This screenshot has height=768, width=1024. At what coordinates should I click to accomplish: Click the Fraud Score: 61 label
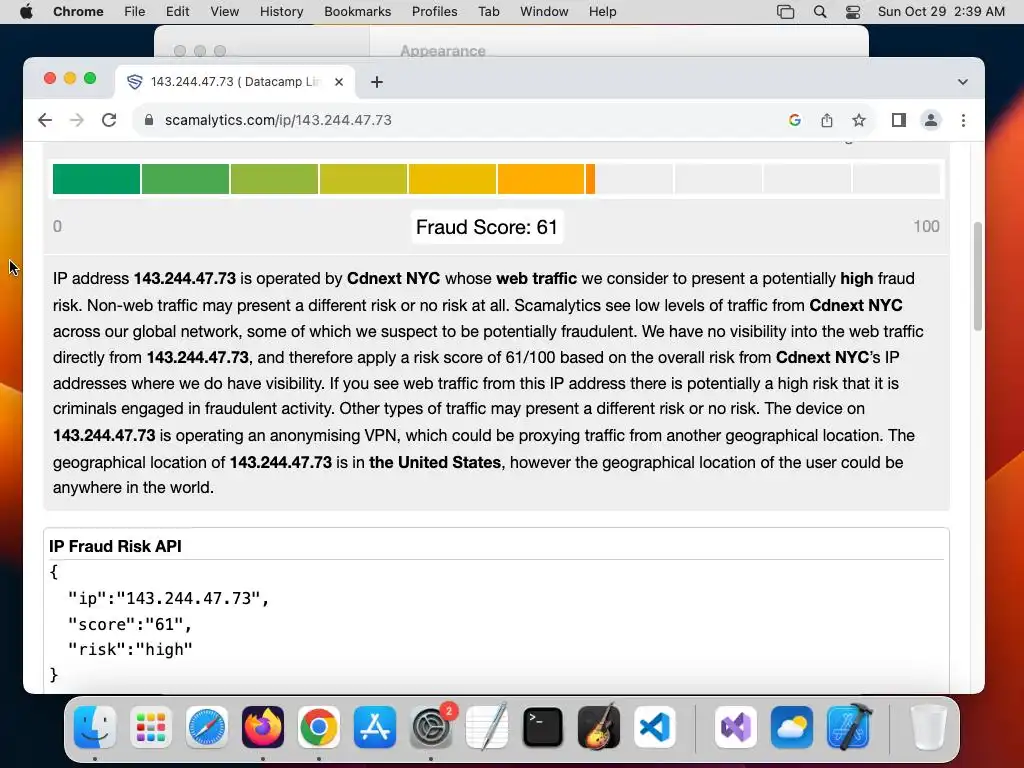487,227
